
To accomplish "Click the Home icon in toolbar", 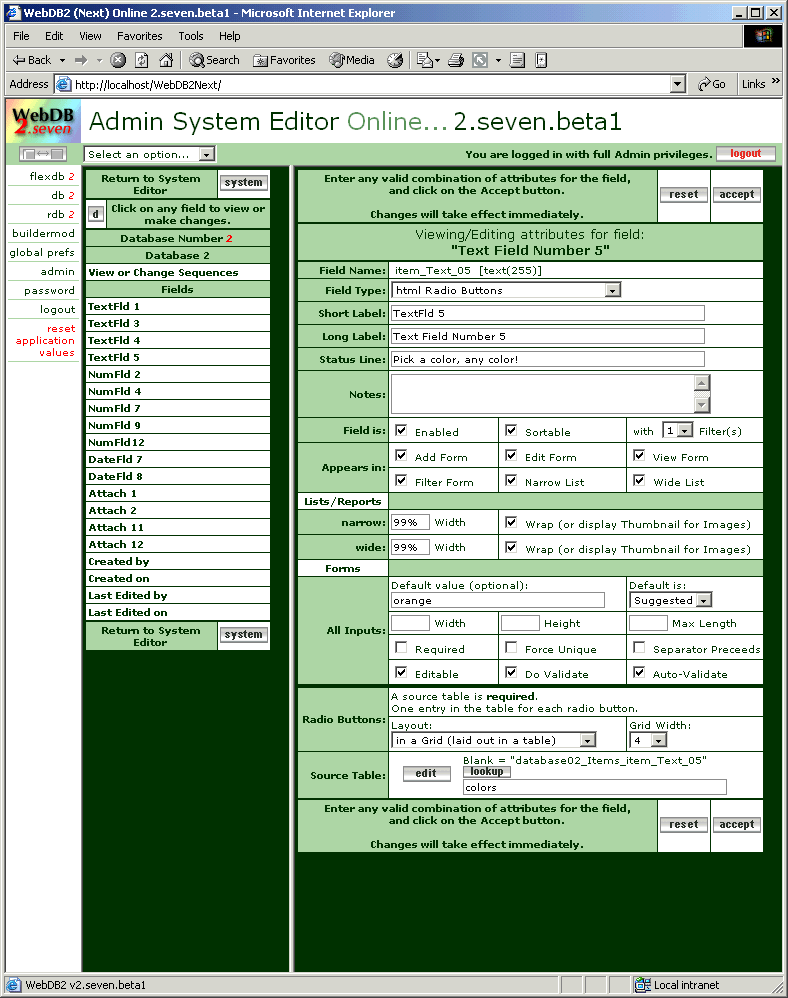I will pyautogui.click(x=166, y=60).
